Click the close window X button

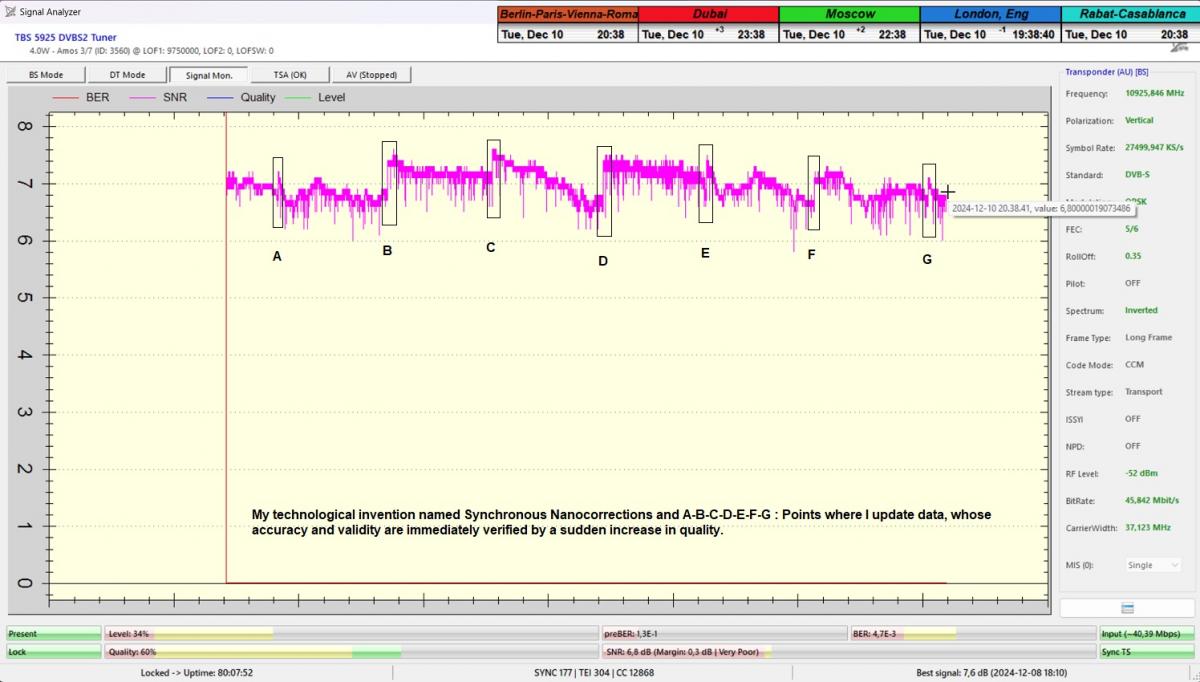tap(1182, 47)
